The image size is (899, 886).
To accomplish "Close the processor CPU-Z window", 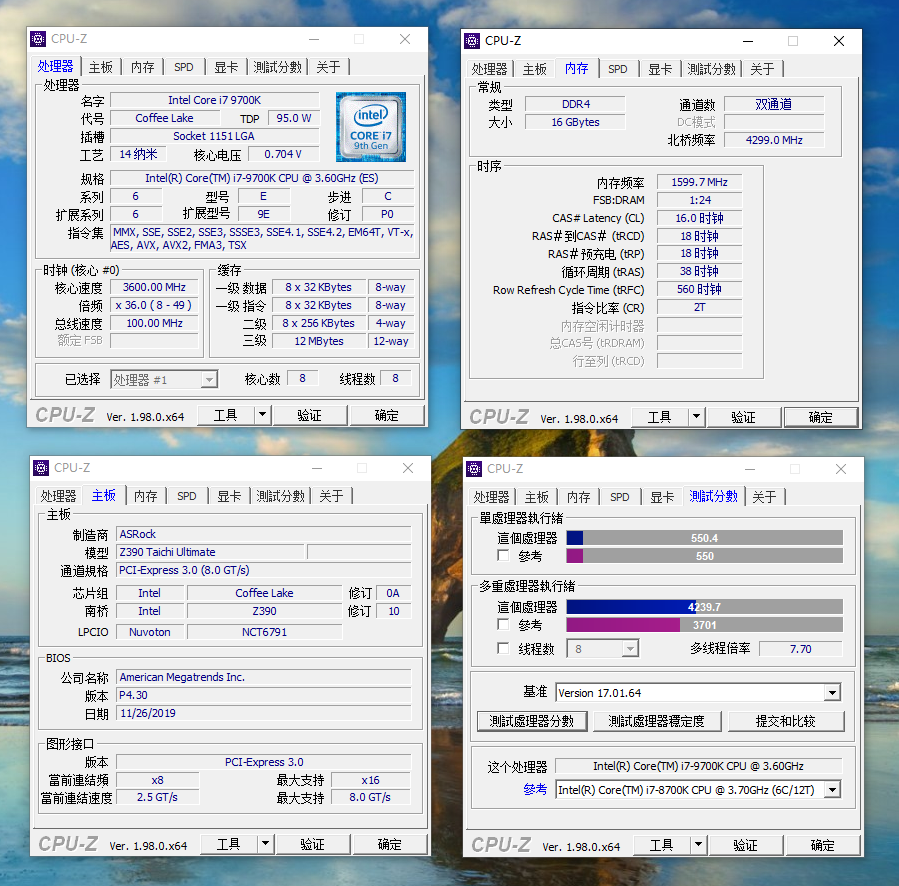I will 405,39.
